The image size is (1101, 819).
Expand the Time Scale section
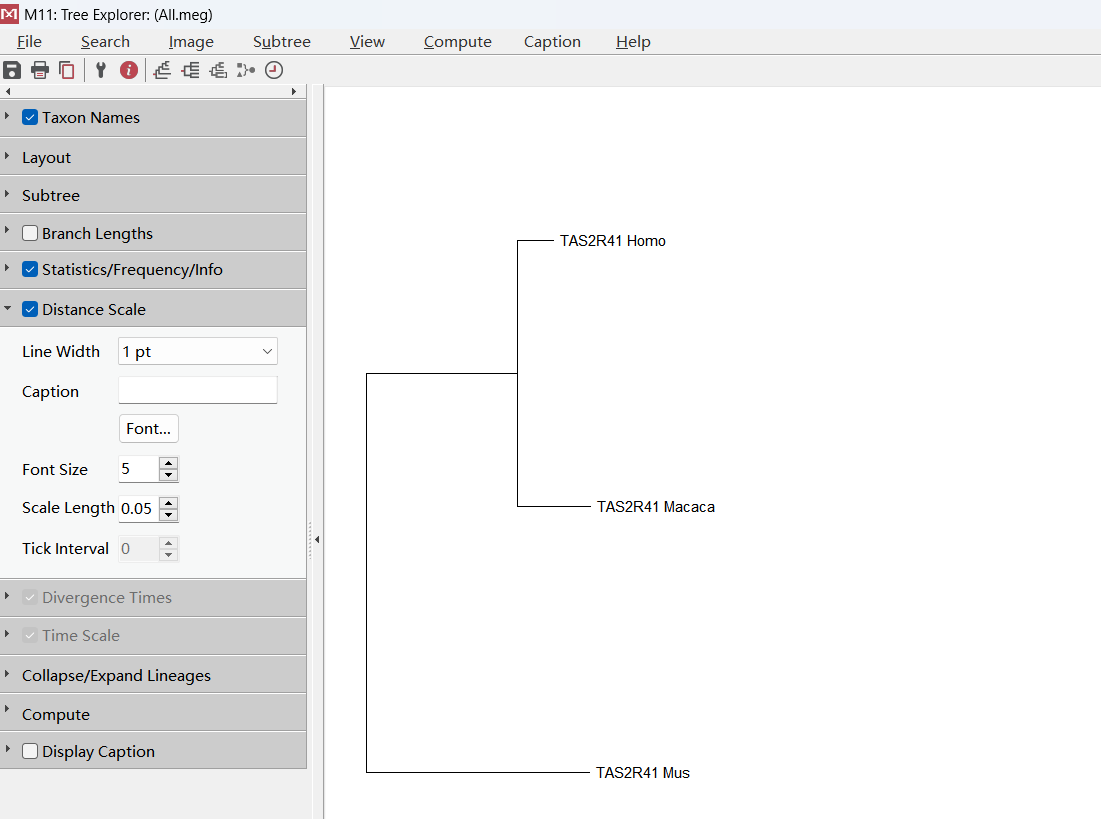(x=7, y=633)
